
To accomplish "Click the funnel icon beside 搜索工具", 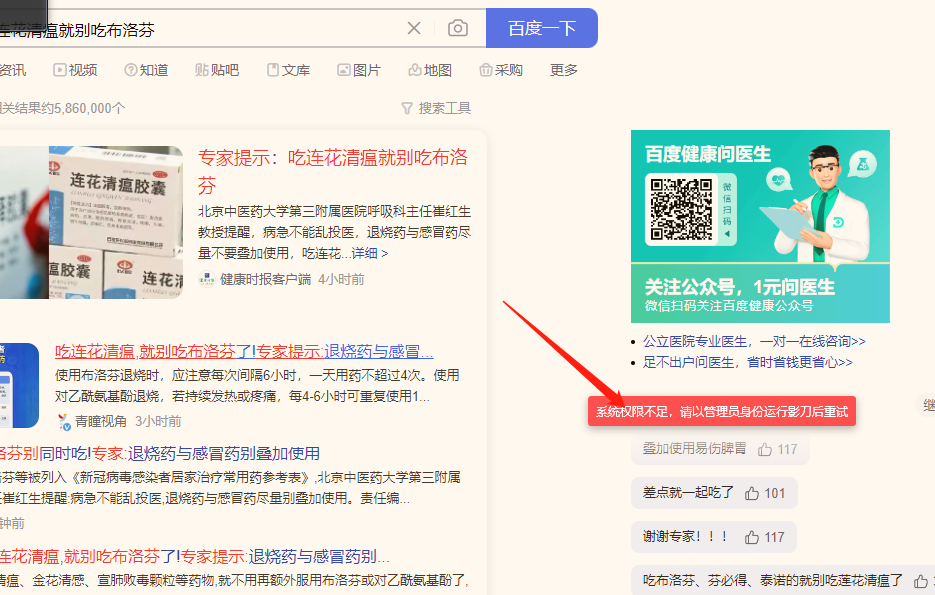I will pyautogui.click(x=407, y=108).
